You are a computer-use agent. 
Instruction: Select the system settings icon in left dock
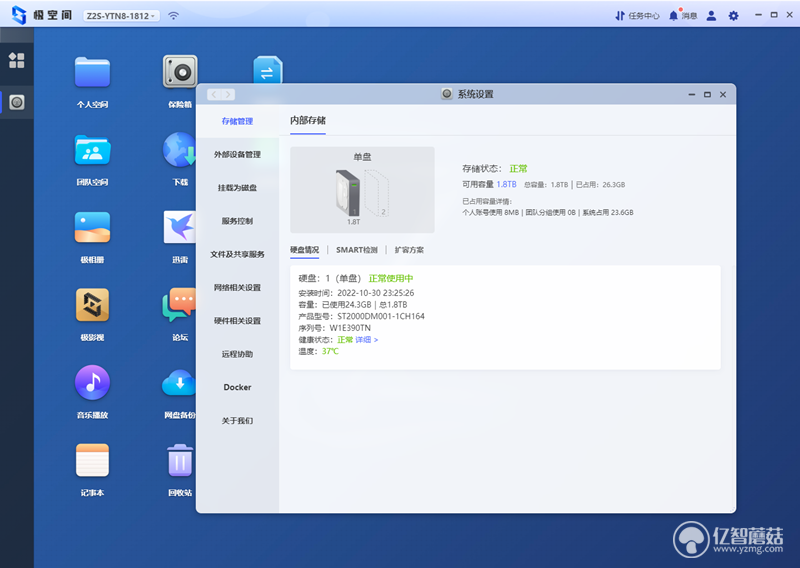pos(17,103)
